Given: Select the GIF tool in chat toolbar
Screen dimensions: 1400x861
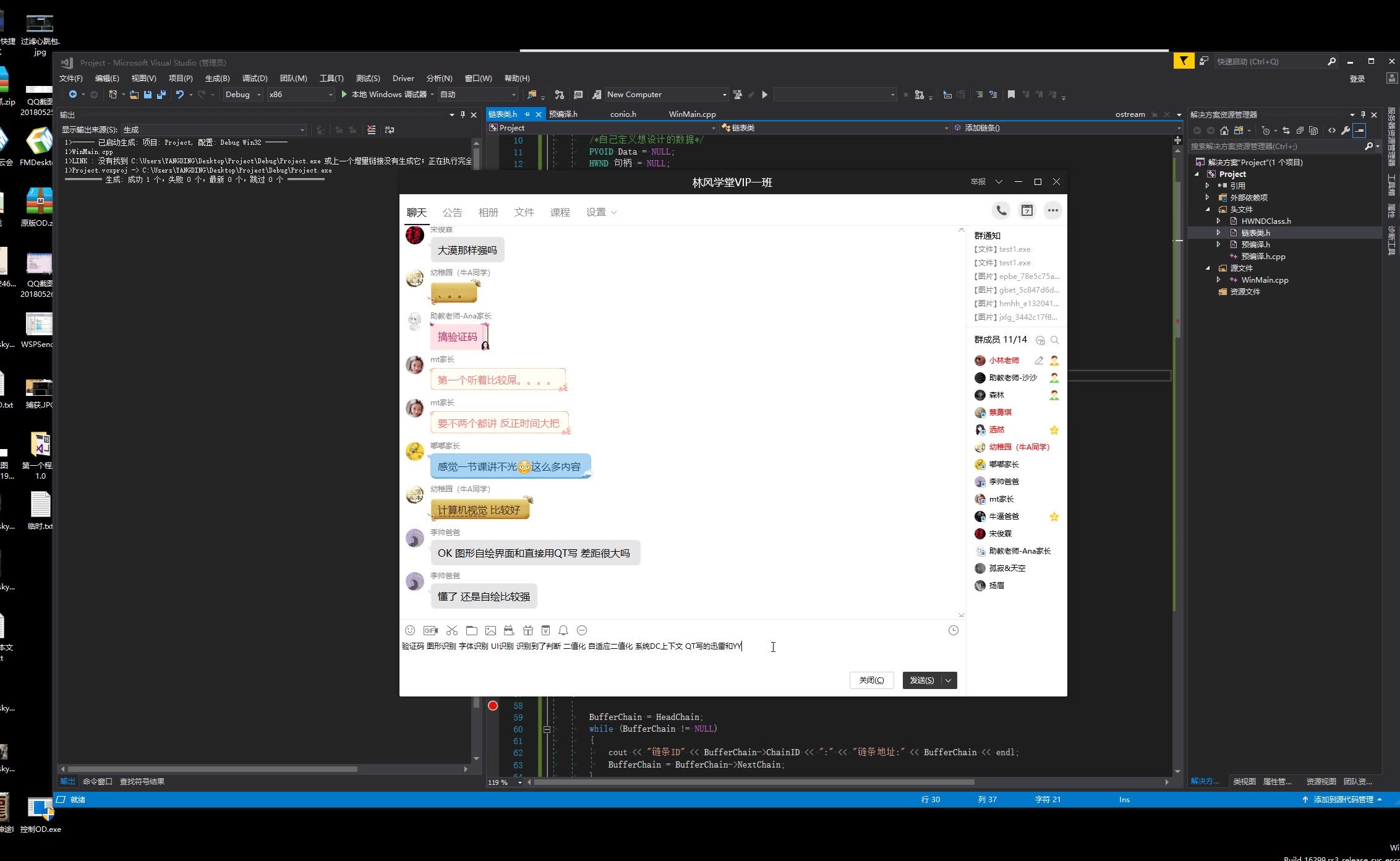Looking at the screenshot, I should pyautogui.click(x=431, y=630).
